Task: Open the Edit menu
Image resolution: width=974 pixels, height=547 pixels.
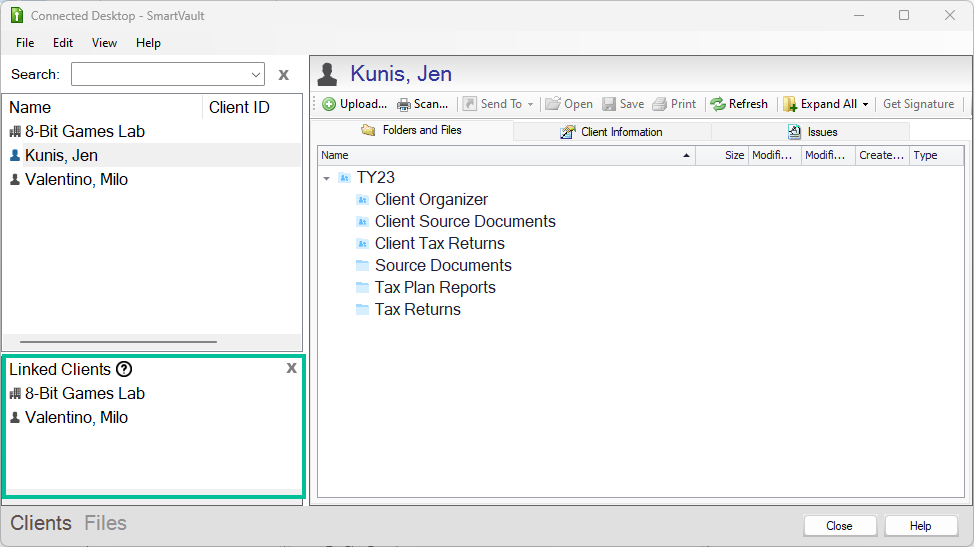Action: click(x=63, y=43)
